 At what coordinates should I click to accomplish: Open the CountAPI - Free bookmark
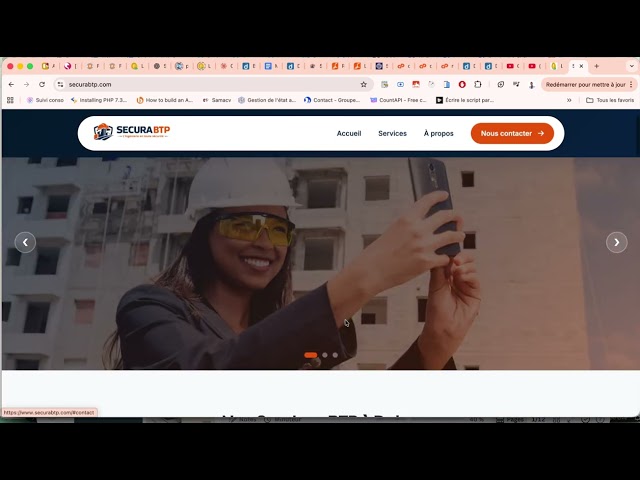click(398, 100)
